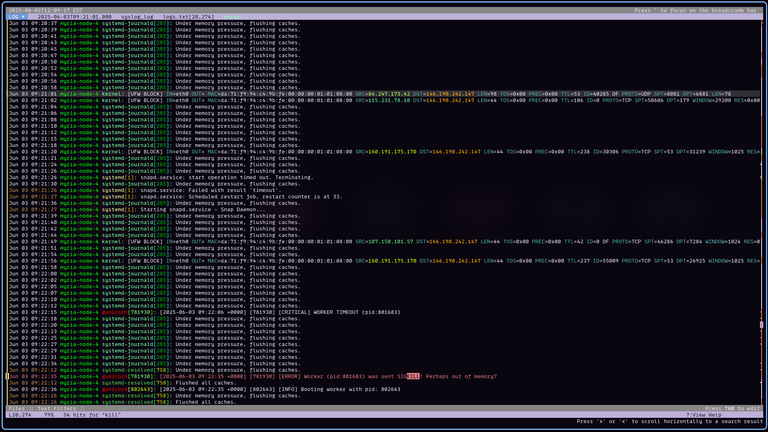
Task: Click the 79% position indicator
Action: point(48,415)
